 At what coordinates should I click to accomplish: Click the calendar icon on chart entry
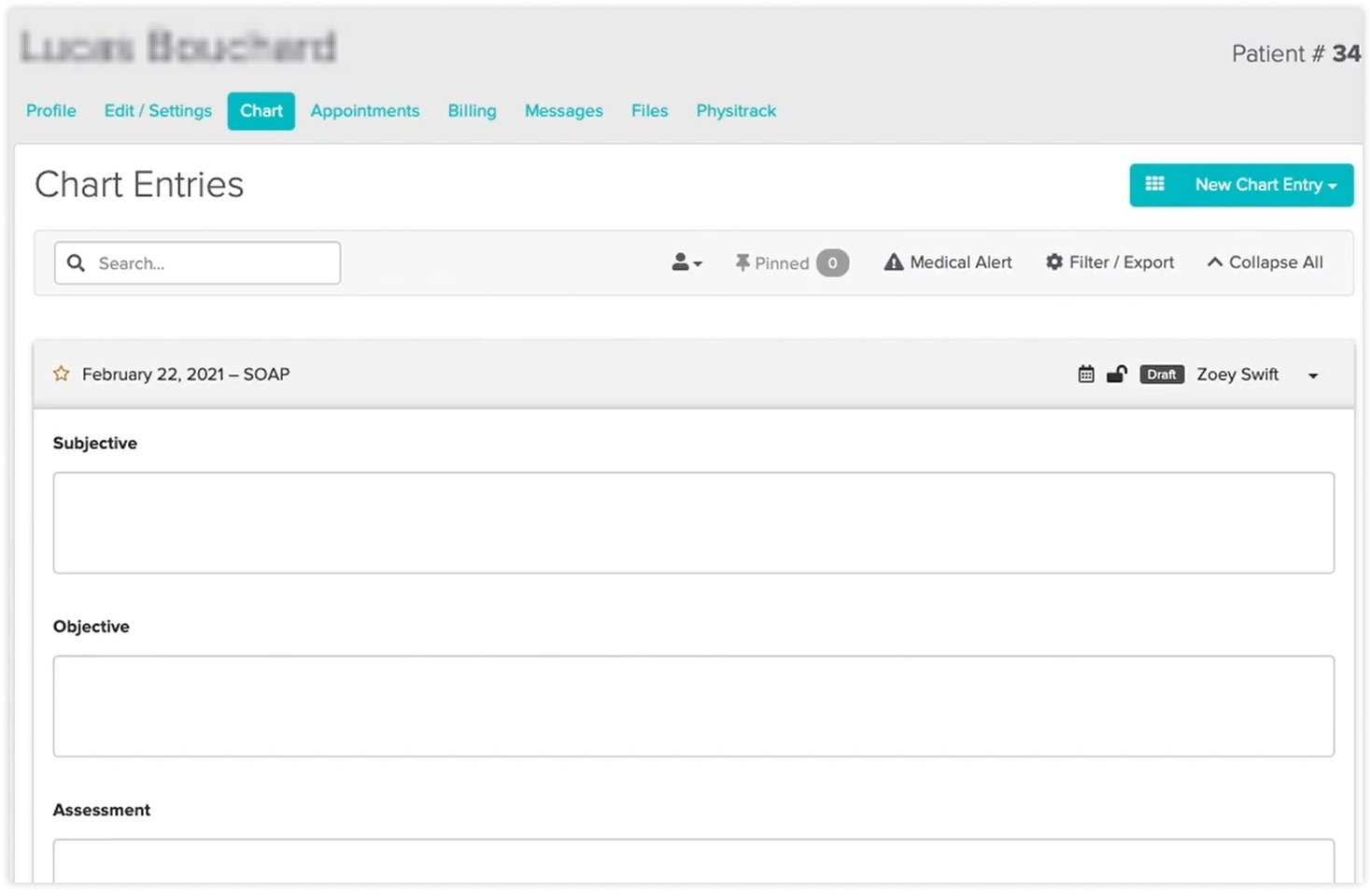point(1085,375)
